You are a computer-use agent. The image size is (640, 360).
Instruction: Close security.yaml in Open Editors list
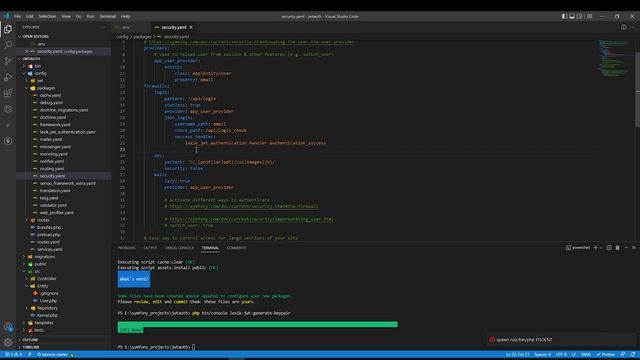pyautogui.click(x=27, y=51)
